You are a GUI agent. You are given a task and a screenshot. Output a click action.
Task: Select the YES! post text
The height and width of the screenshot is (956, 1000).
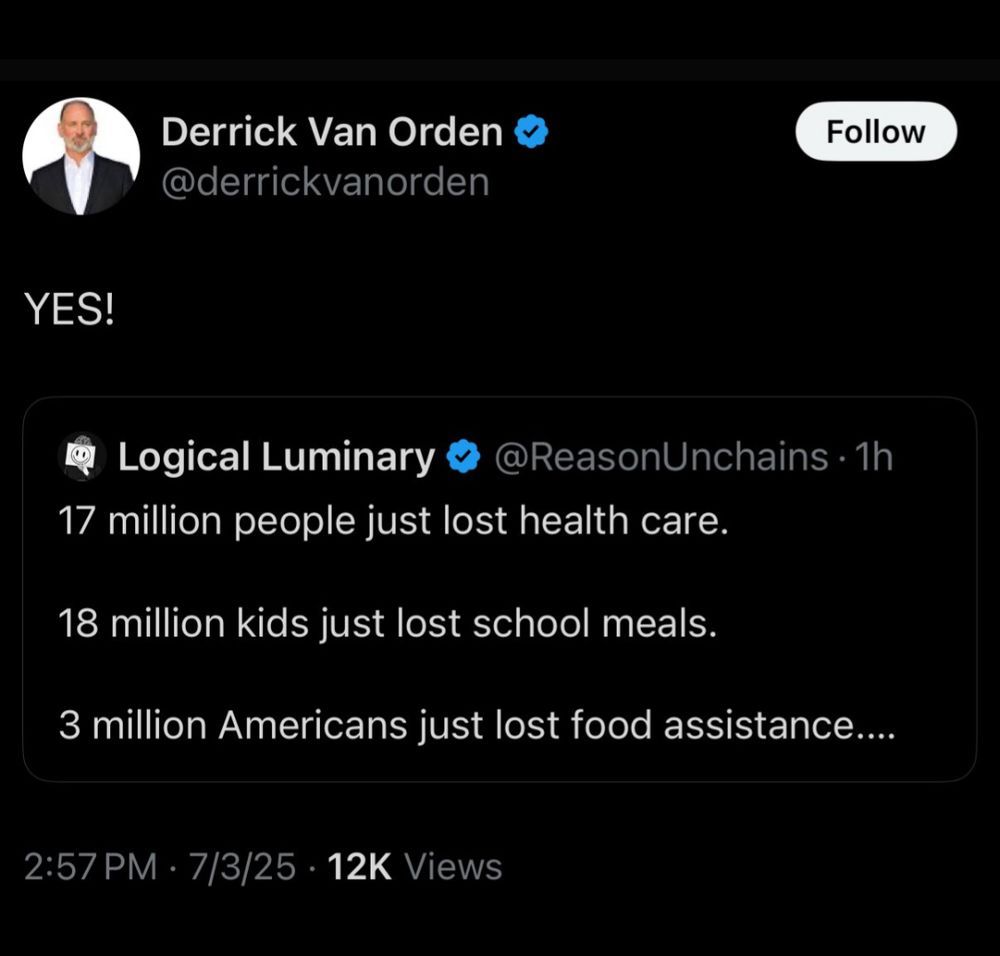coord(70,312)
